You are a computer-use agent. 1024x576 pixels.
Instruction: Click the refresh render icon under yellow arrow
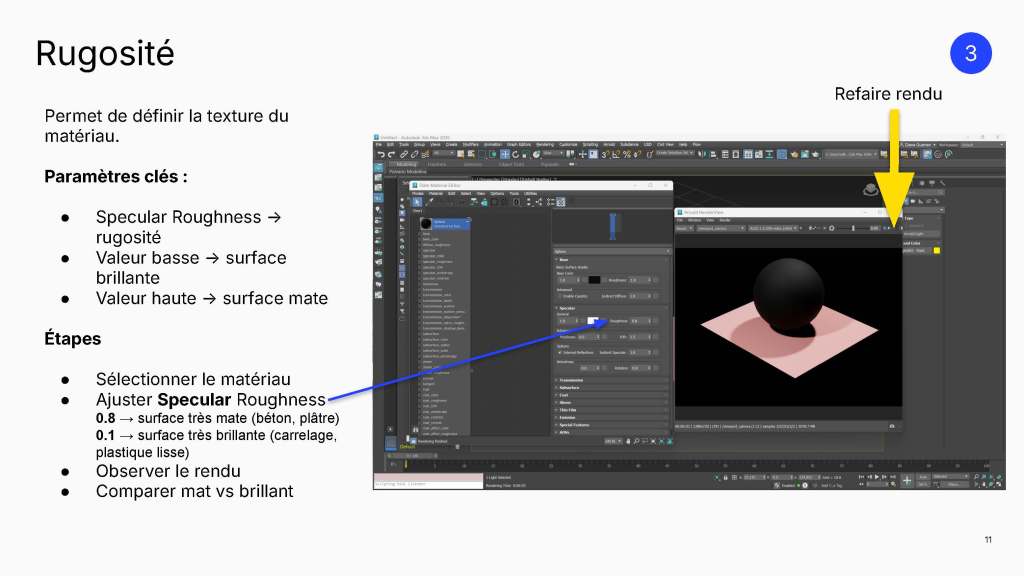coord(889,228)
